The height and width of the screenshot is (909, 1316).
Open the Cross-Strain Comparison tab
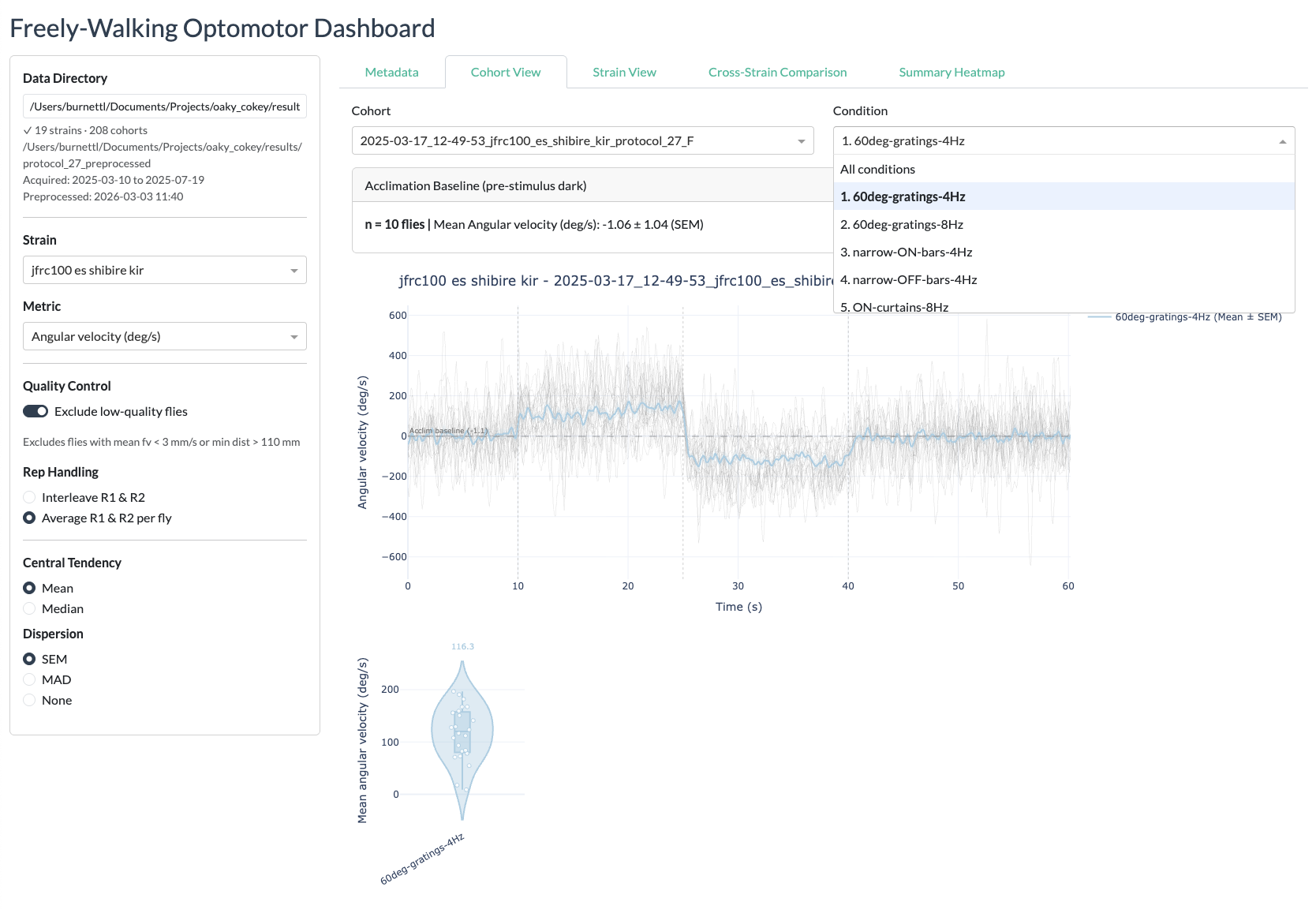777,72
